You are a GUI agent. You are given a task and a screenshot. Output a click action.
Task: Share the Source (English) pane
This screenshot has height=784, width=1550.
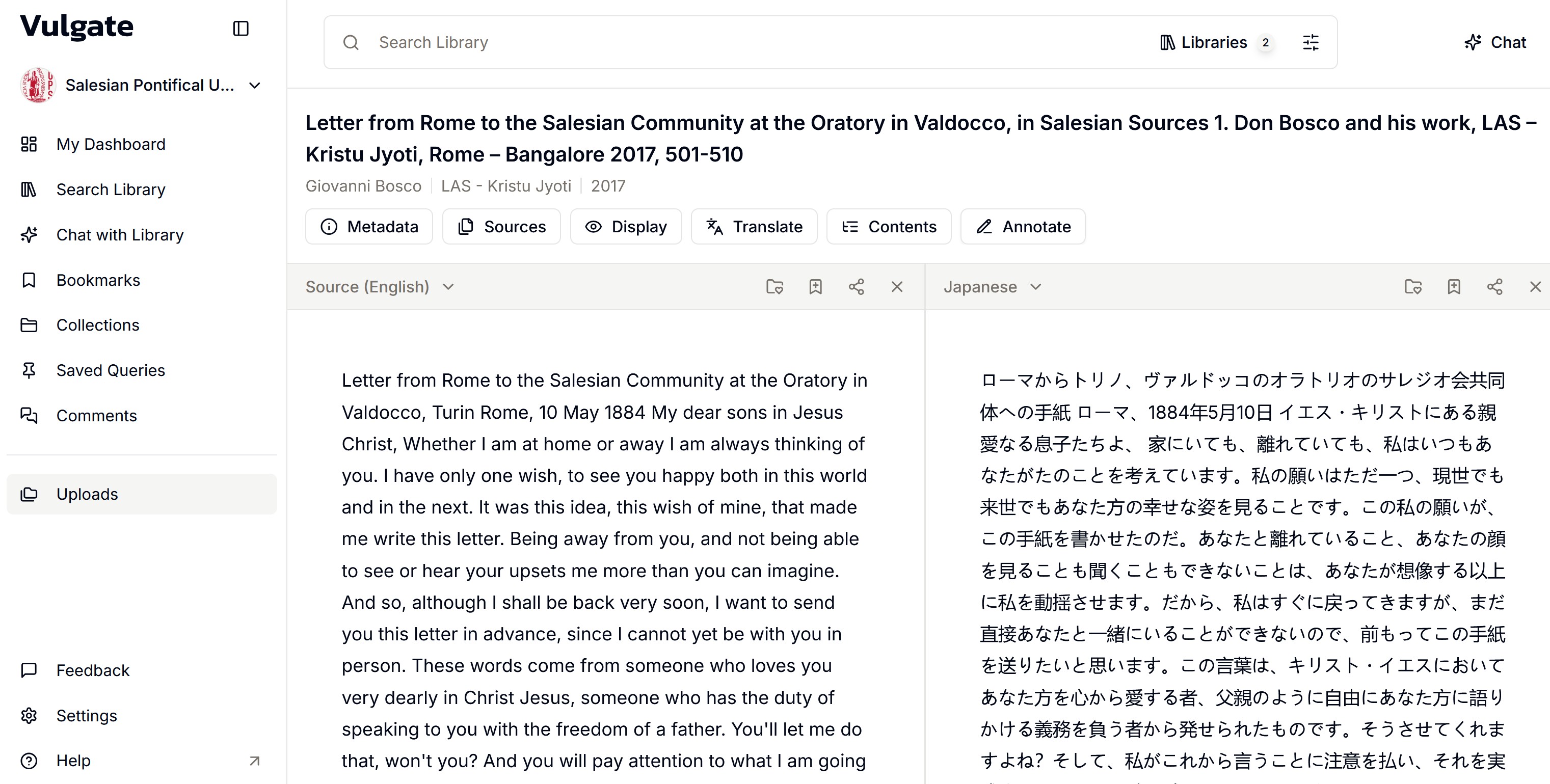click(856, 286)
